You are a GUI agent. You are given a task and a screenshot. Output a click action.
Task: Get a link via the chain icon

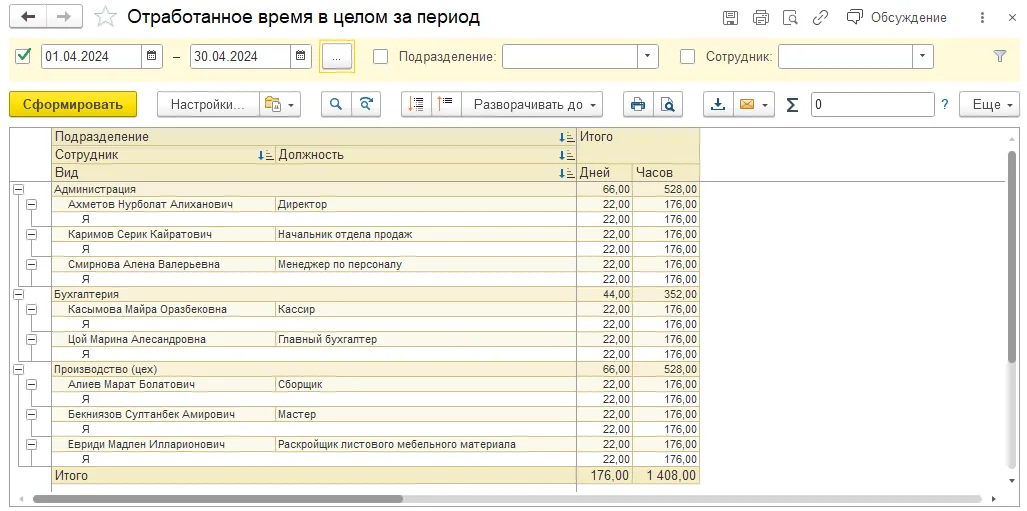click(x=820, y=18)
